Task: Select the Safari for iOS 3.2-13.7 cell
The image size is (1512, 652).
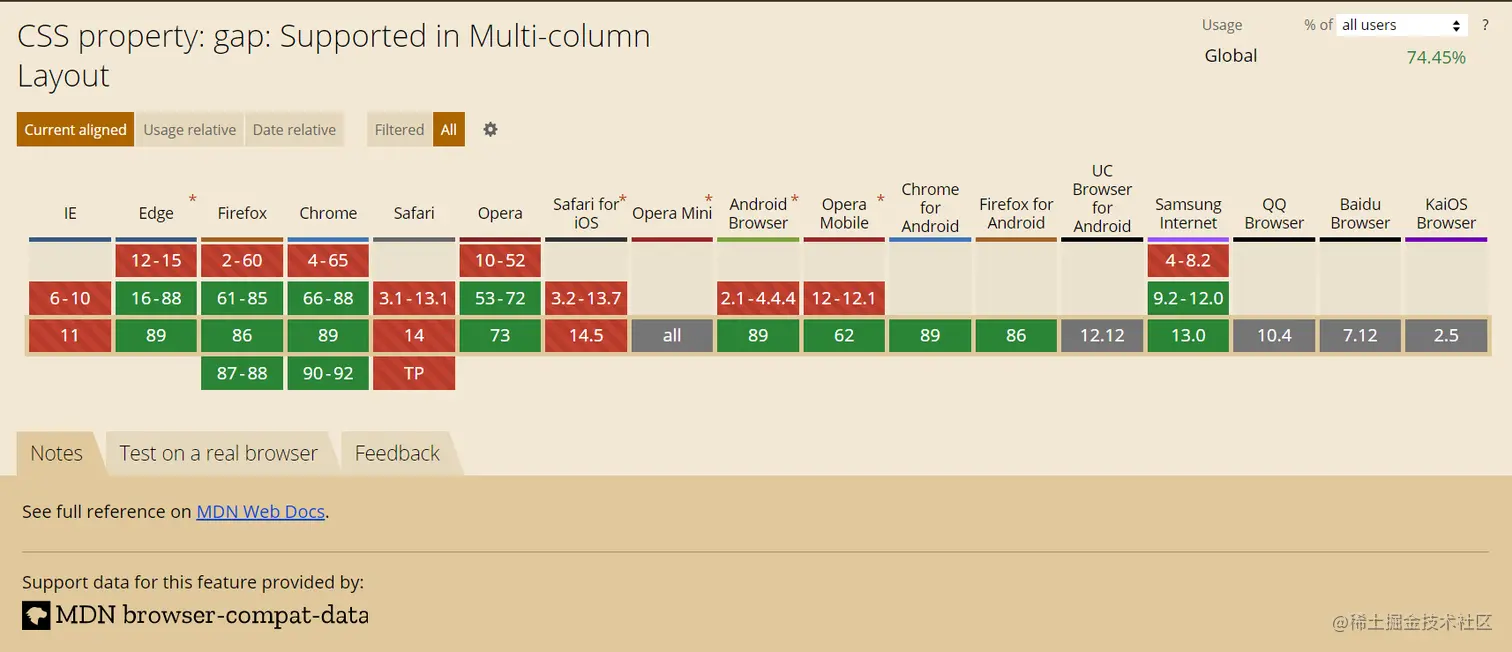Action: point(586,298)
